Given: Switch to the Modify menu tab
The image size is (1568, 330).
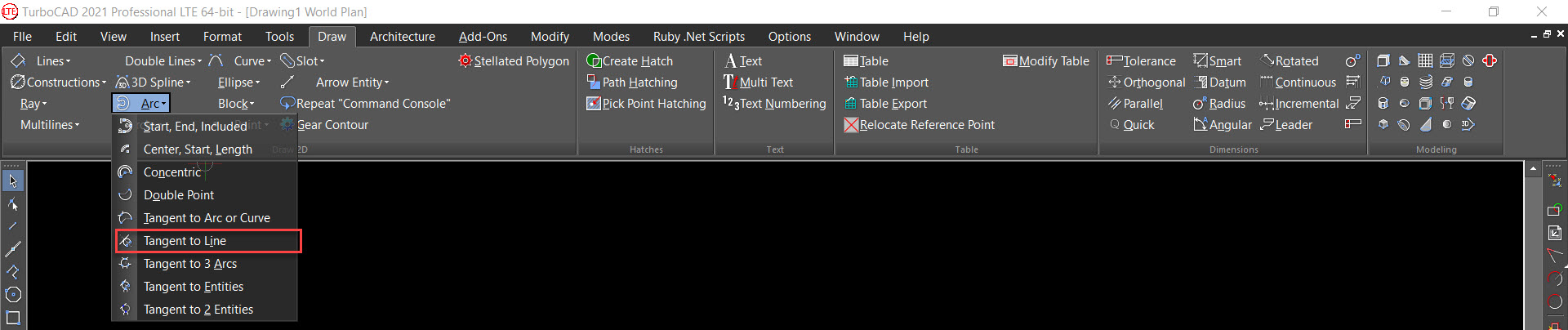Looking at the screenshot, I should (x=550, y=36).
